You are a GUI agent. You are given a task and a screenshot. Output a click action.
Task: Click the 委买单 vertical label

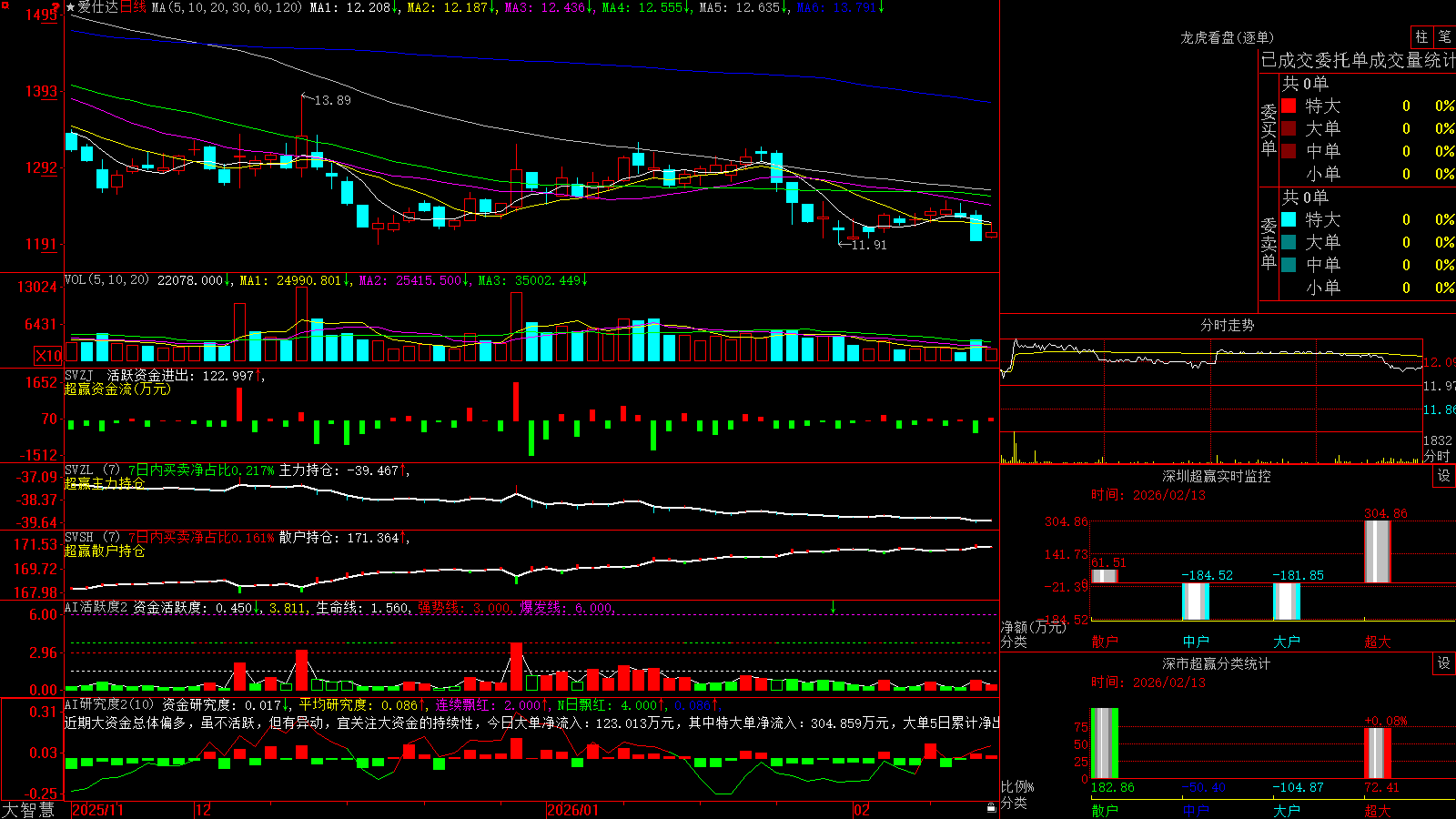tap(1269, 128)
